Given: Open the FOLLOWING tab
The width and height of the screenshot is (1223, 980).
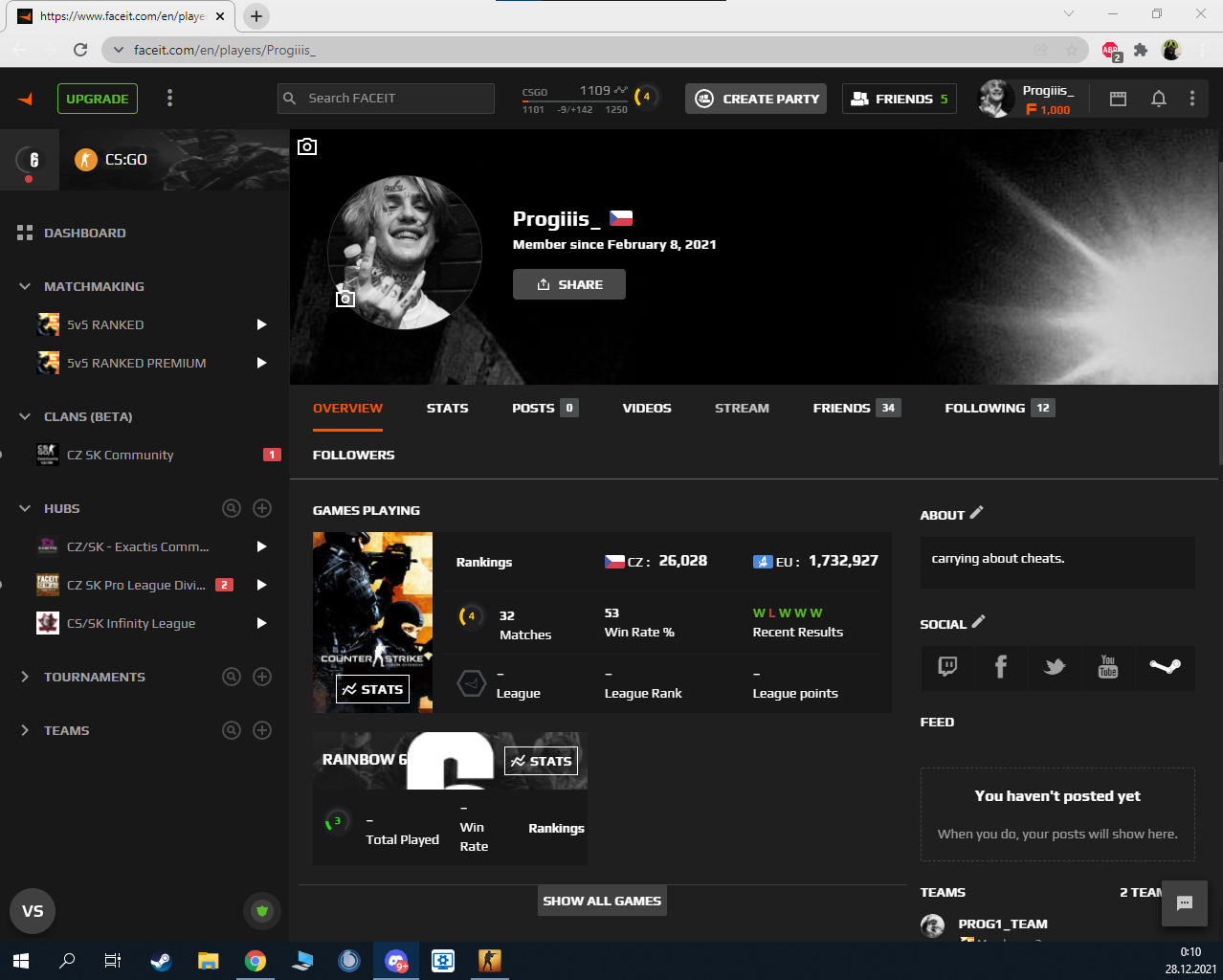Looking at the screenshot, I should coord(999,408).
